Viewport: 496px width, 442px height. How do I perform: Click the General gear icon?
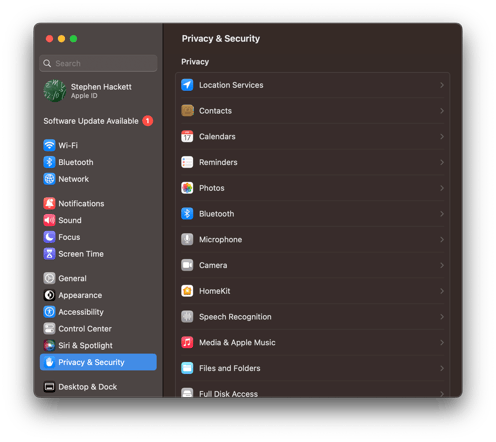[49, 278]
